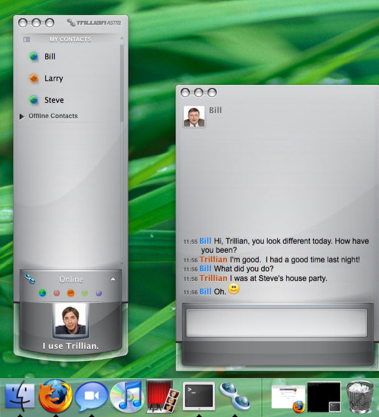Screen dimensions: 379x417
Task: Click the My Contacts header
Action: point(70,39)
